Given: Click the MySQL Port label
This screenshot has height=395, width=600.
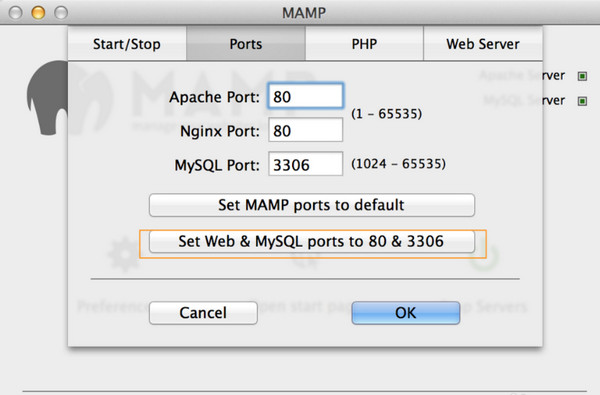Looking at the screenshot, I should tap(217, 165).
